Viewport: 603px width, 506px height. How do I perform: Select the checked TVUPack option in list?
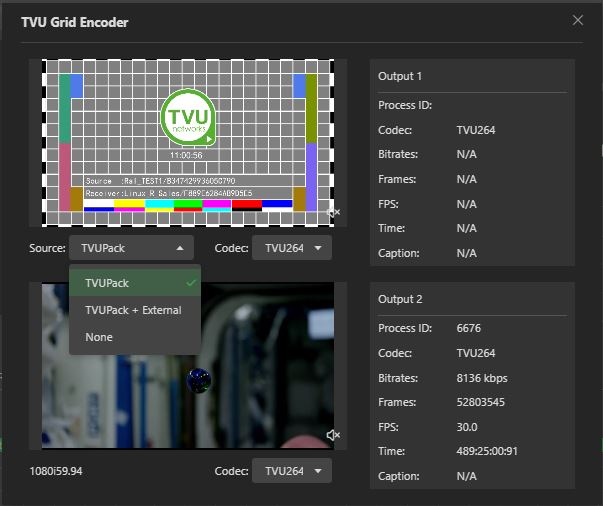(135, 283)
